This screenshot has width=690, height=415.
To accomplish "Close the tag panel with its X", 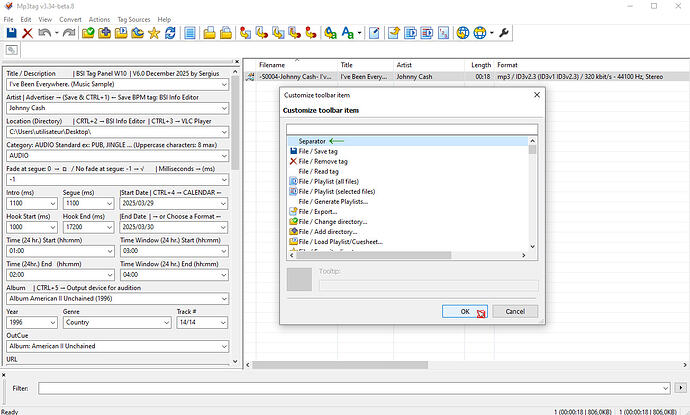I will 237,62.
